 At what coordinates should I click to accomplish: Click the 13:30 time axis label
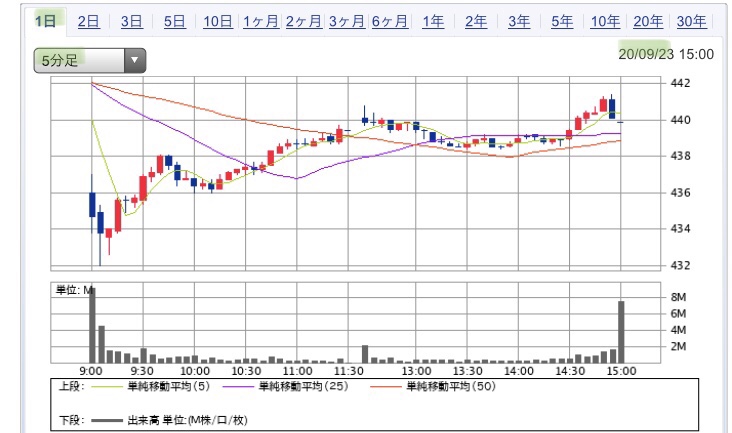point(468,371)
